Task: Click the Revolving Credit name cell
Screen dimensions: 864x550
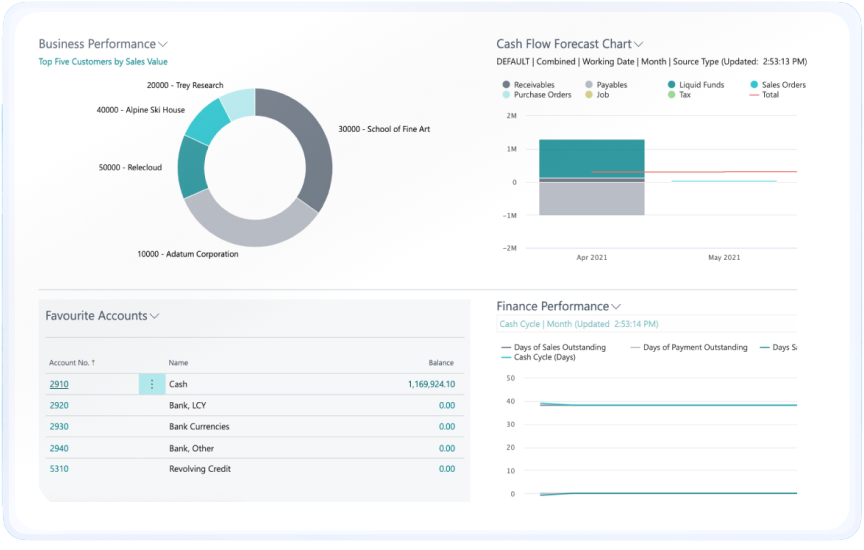Action: pos(199,469)
